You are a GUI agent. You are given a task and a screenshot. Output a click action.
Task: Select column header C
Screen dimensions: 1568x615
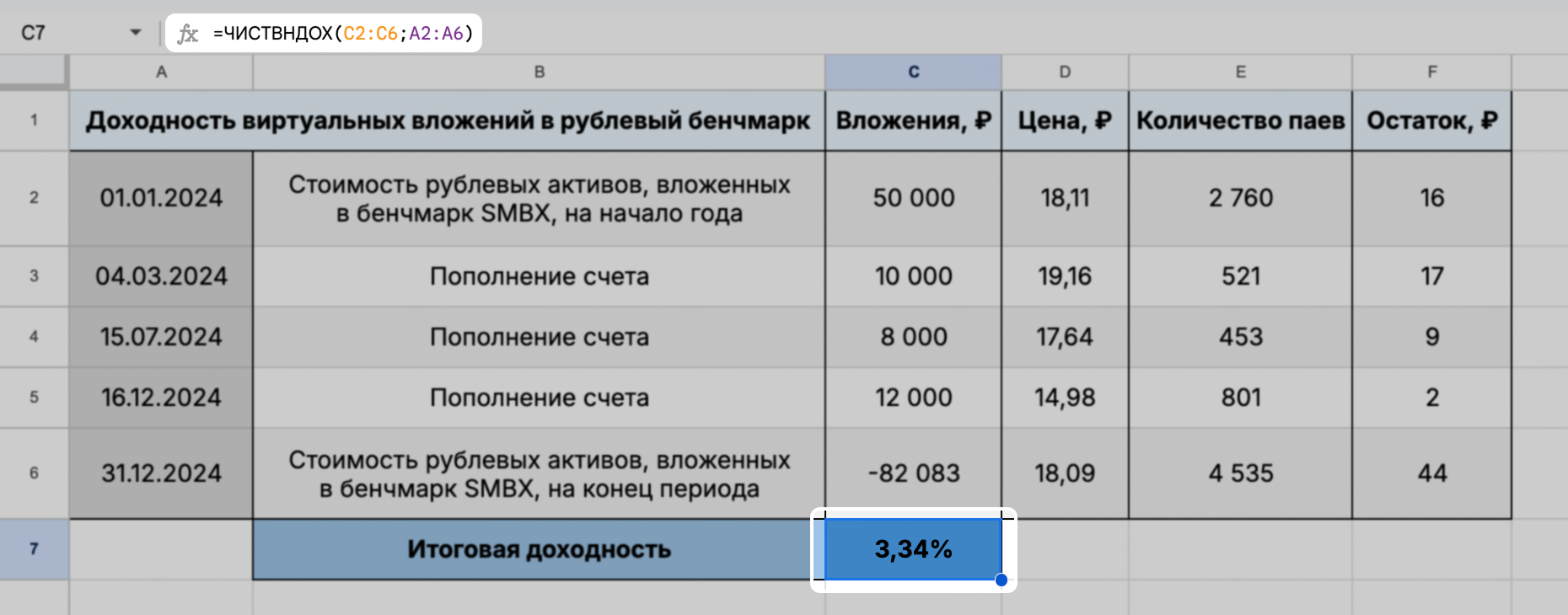click(x=913, y=72)
